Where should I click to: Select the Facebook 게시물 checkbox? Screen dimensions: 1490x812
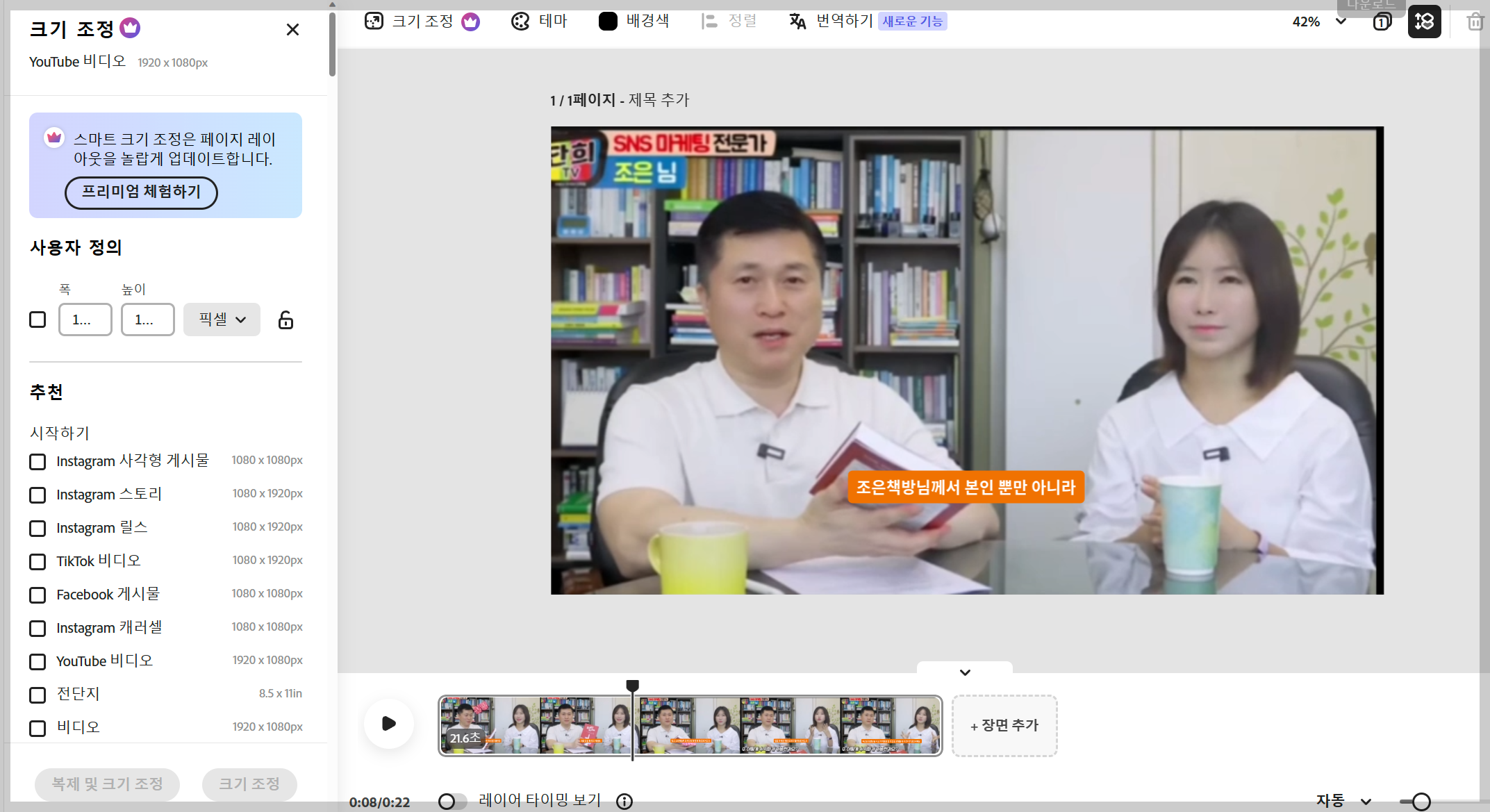click(38, 595)
